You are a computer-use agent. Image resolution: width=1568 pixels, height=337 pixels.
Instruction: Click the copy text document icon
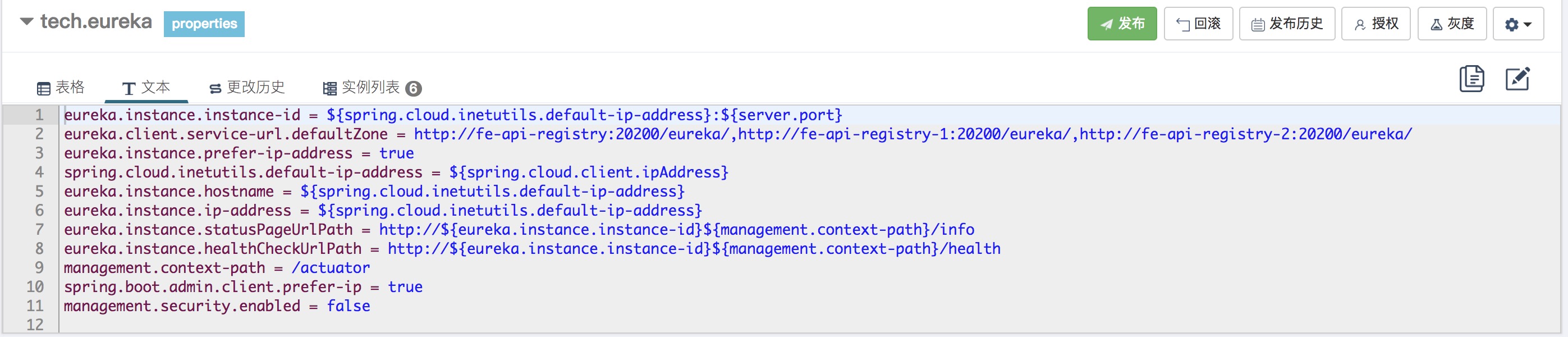[x=1471, y=79]
